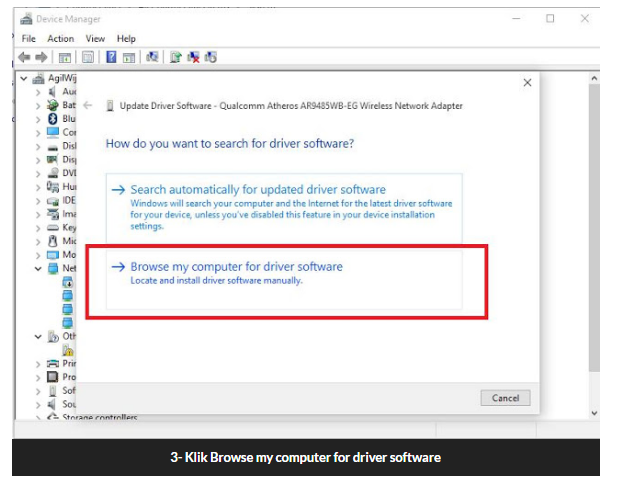Collapse the Network adapters chevron
The image size is (618, 488).
pyautogui.click(x=38, y=268)
